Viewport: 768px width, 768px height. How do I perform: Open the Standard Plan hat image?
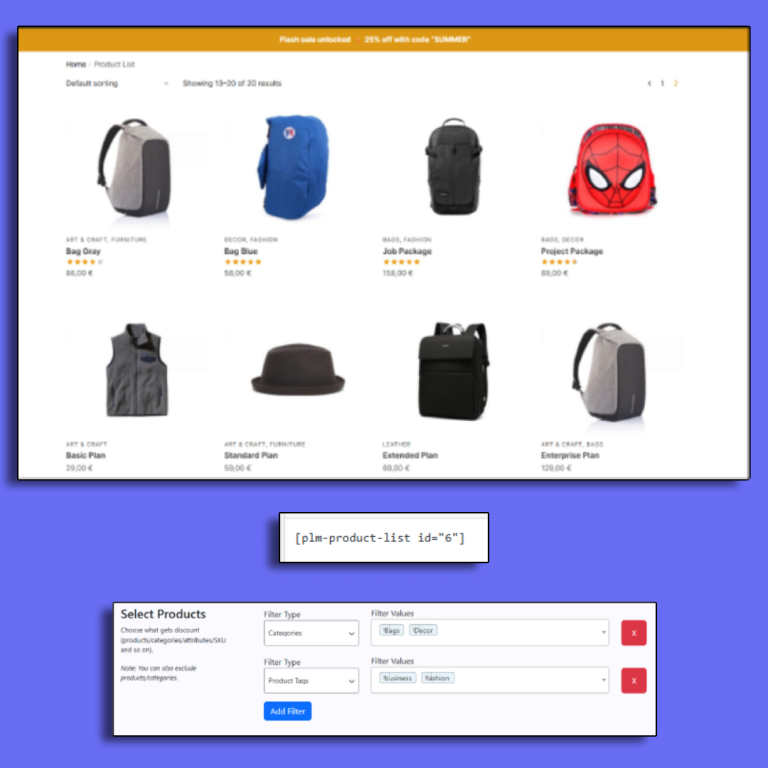298,369
